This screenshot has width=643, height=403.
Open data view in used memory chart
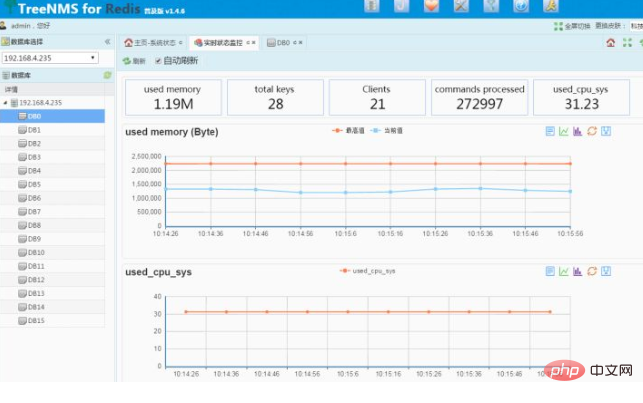pyautogui.click(x=550, y=131)
